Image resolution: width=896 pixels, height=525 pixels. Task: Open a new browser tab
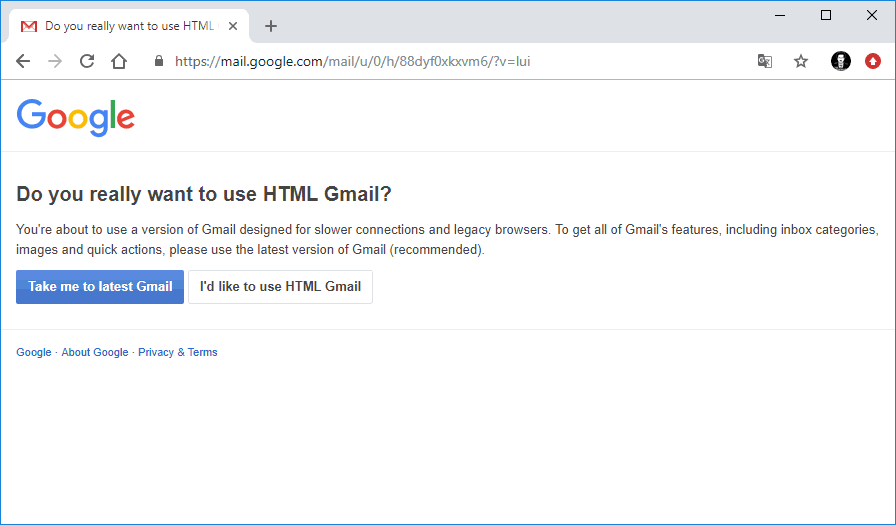[x=271, y=26]
